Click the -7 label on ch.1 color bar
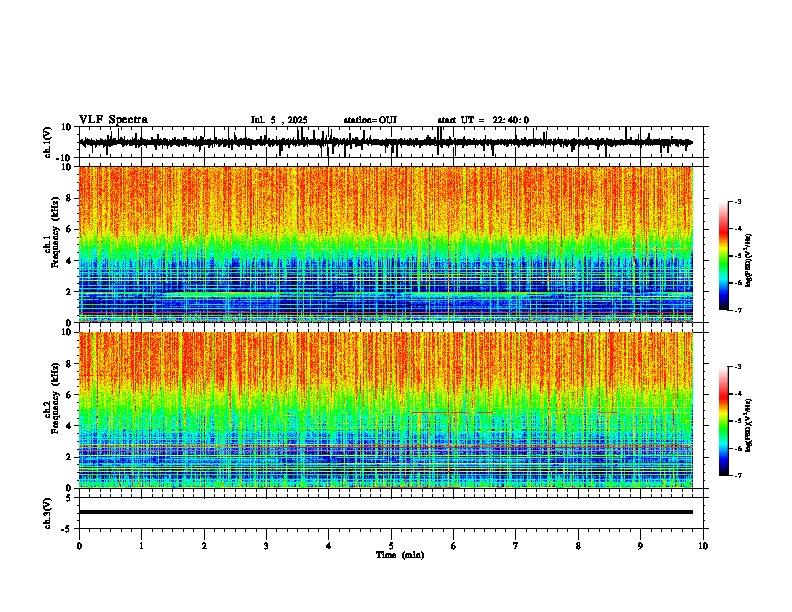This screenshot has width=792, height=612. [738, 310]
